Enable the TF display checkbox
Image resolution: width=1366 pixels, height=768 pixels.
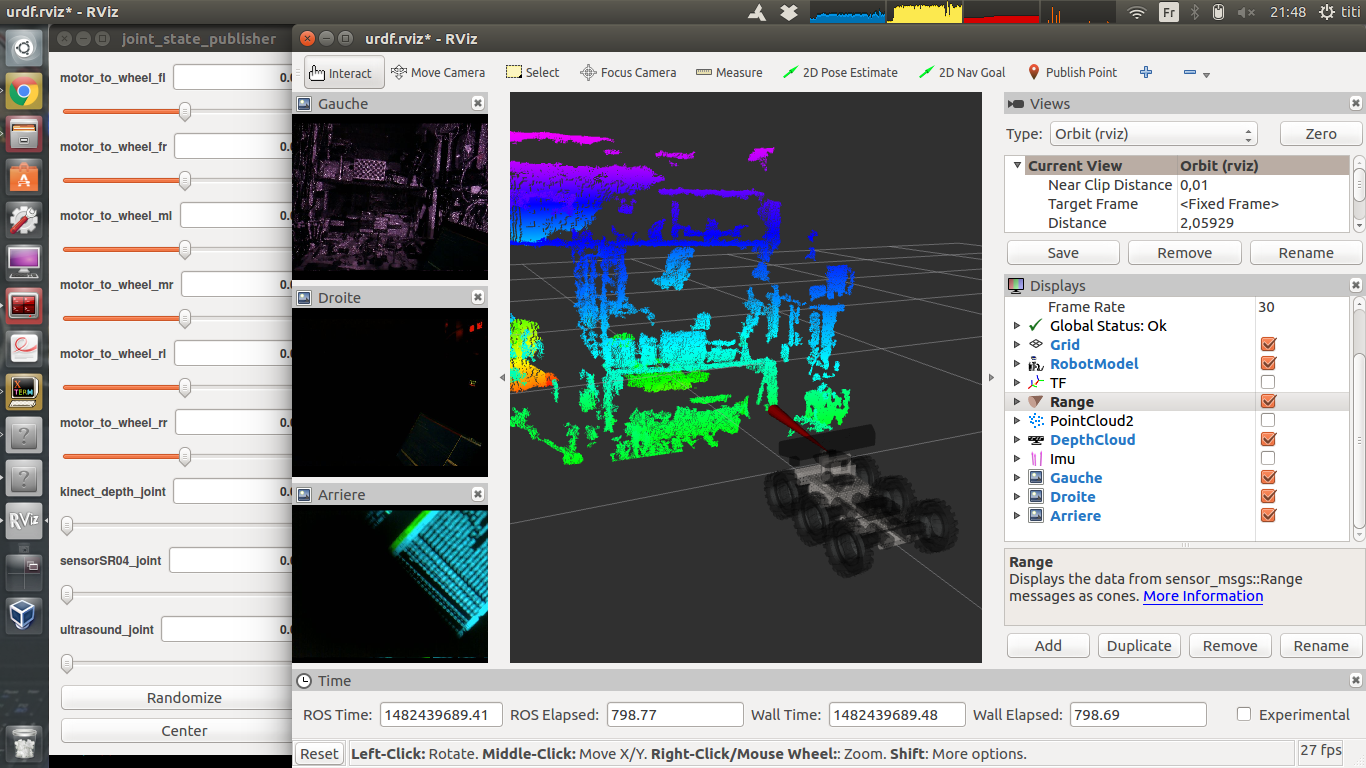1268,383
